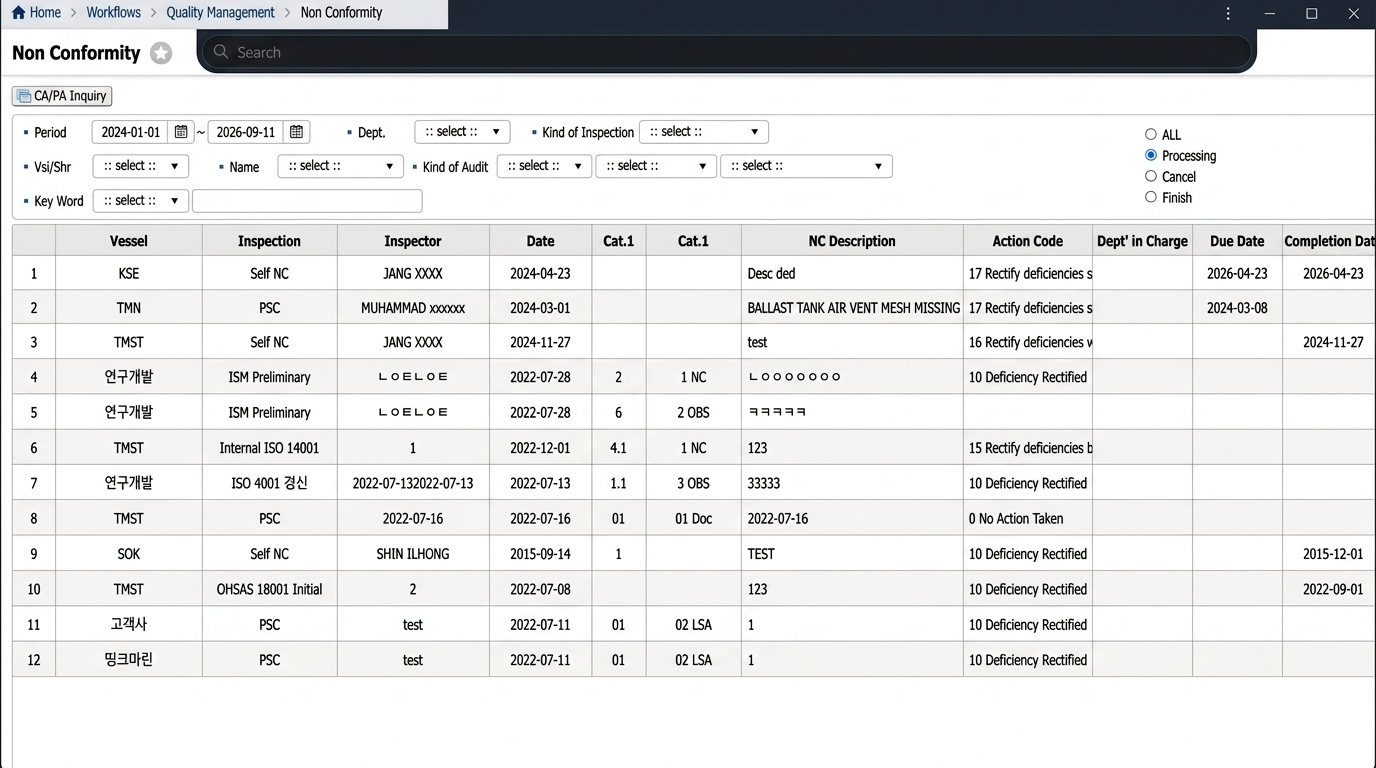Select the TMN vessel cell
Viewport: 1376px width, 768px height.
click(129, 308)
